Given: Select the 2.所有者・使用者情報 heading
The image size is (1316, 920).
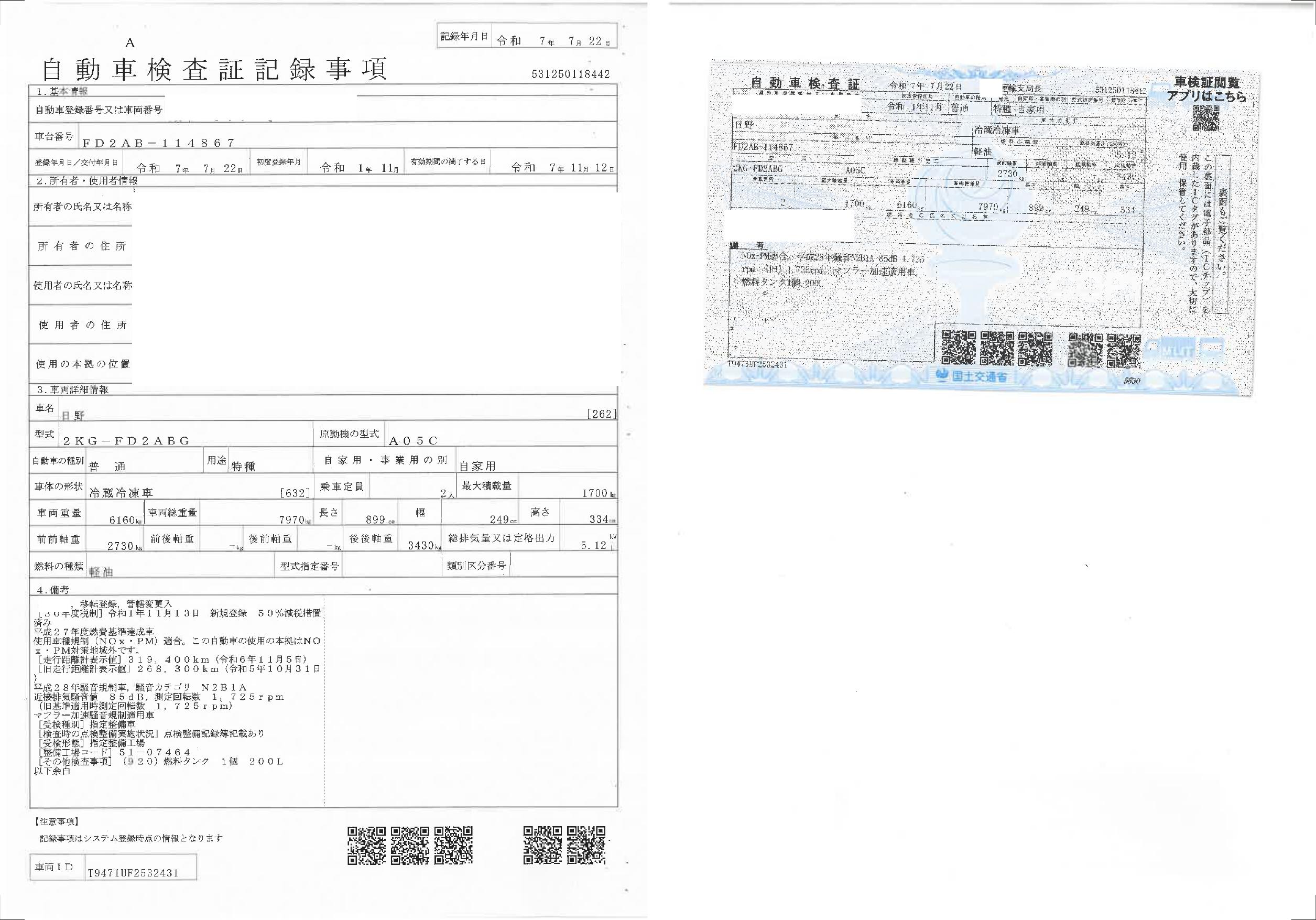Looking at the screenshot, I should click(86, 180).
